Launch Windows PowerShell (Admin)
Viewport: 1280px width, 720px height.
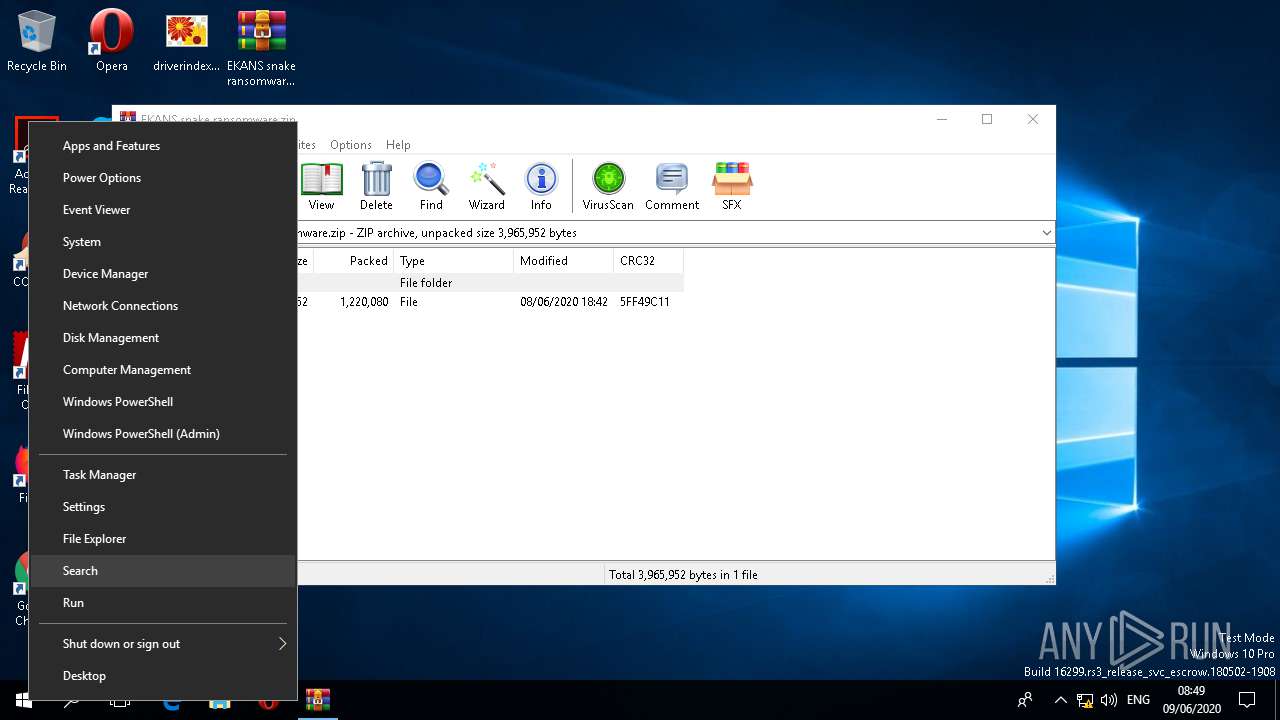click(x=163, y=434)
